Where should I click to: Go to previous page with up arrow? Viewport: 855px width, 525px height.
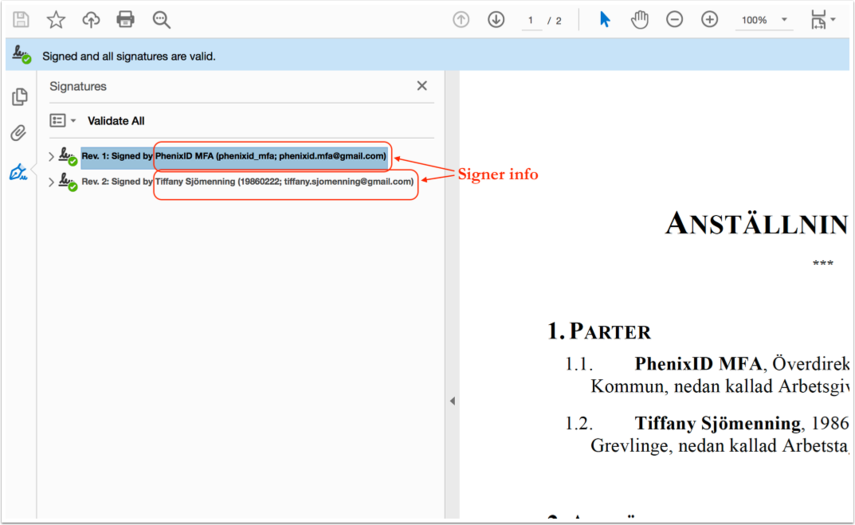(461, 20)
